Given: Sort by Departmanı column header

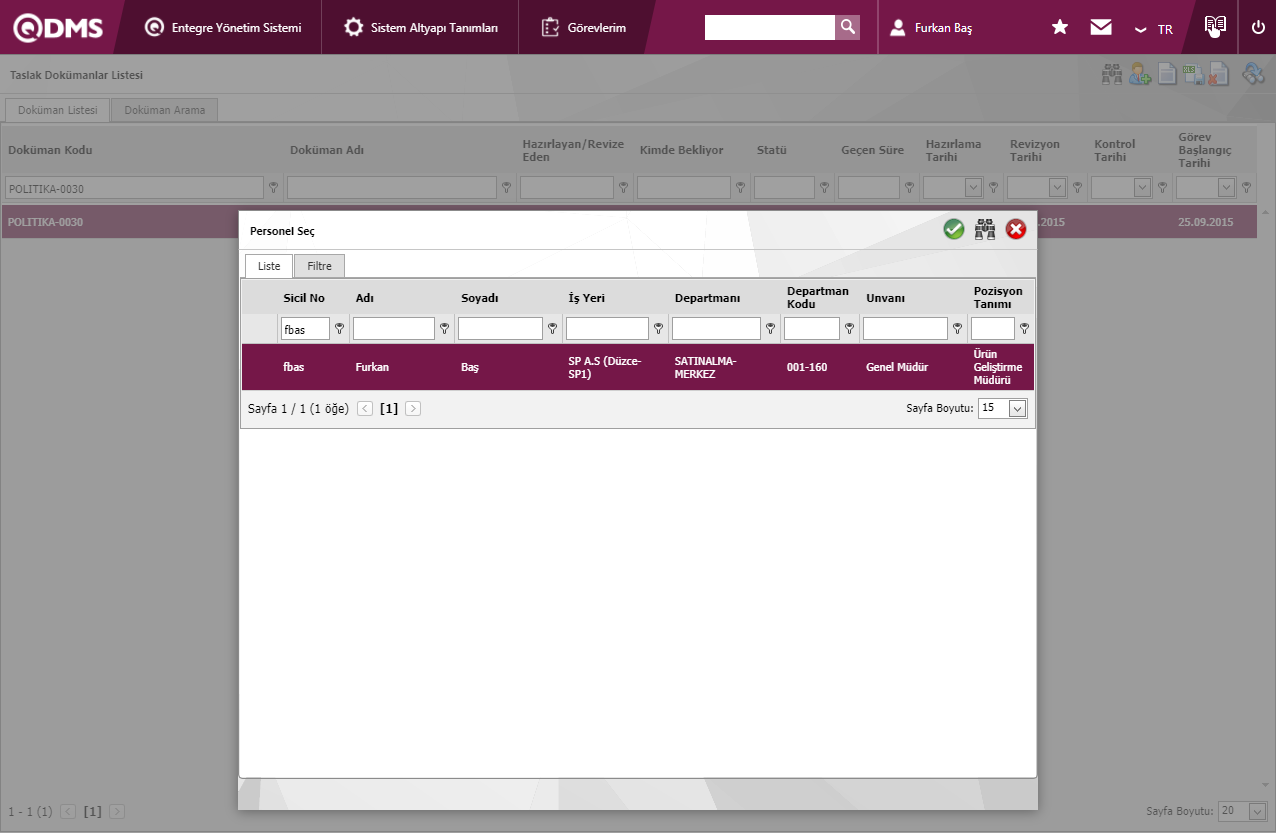Looking at the screenshot, I should pos(705,298).
